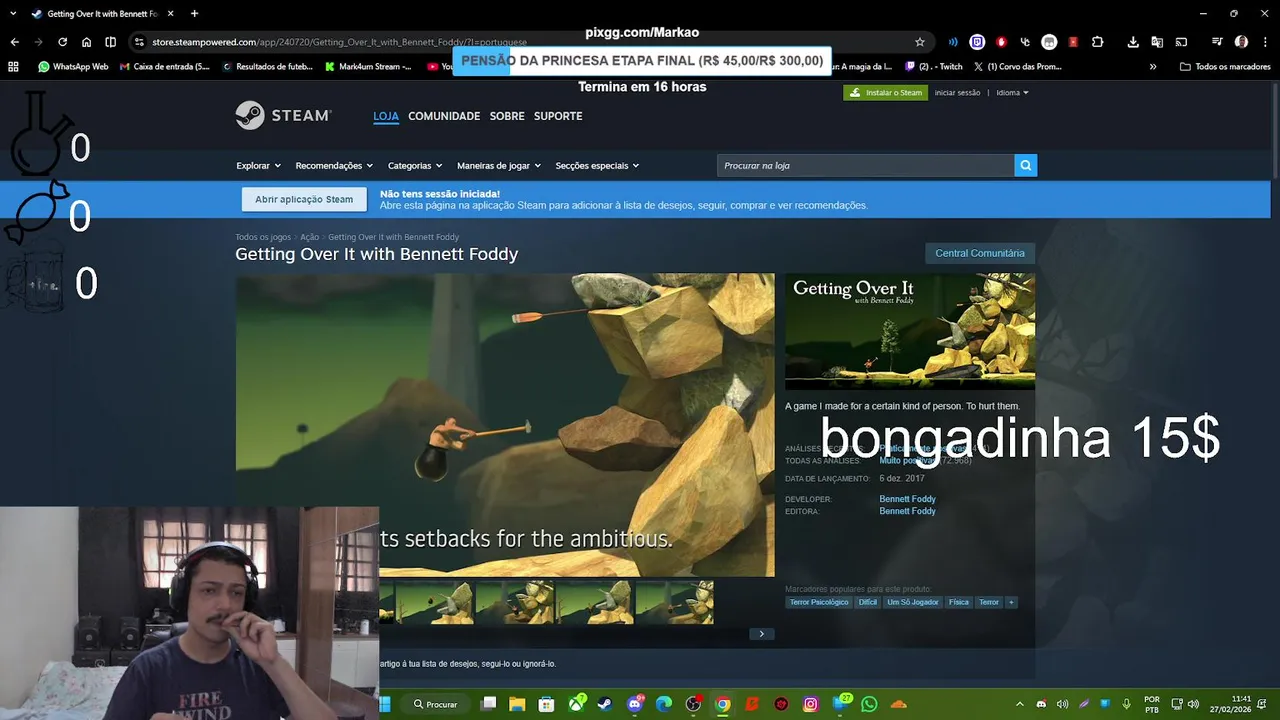Expand the Categorias dropdown menu
The height and width of the screenshot is (720, 1280).
tap(415, 165)
